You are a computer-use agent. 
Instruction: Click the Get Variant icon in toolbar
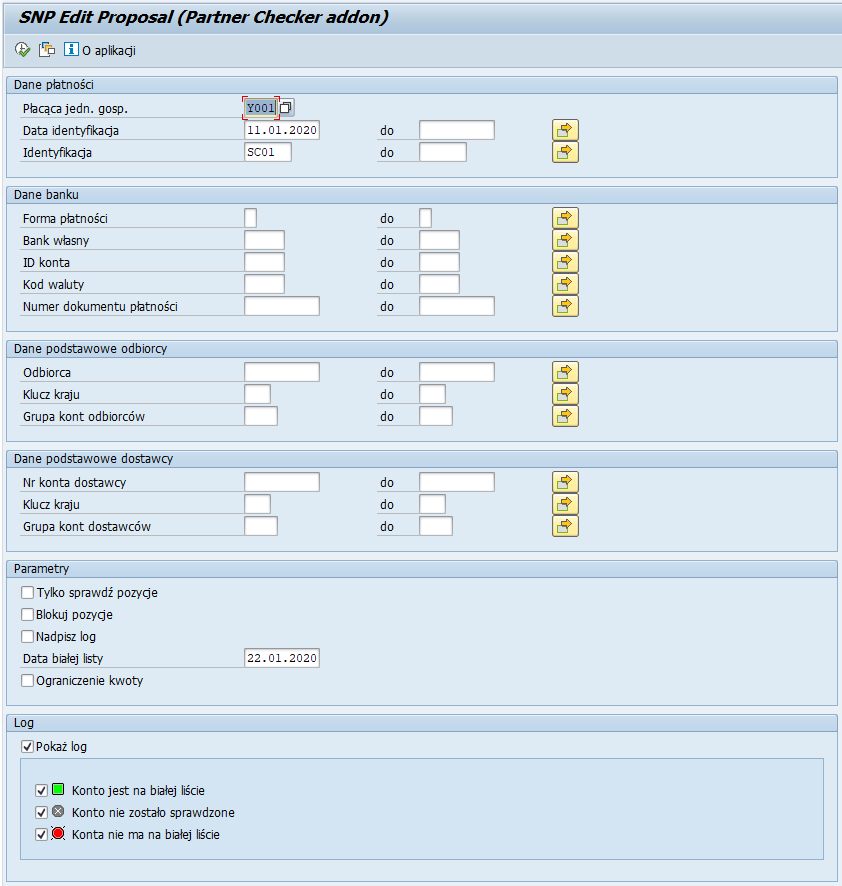point(47,50)
